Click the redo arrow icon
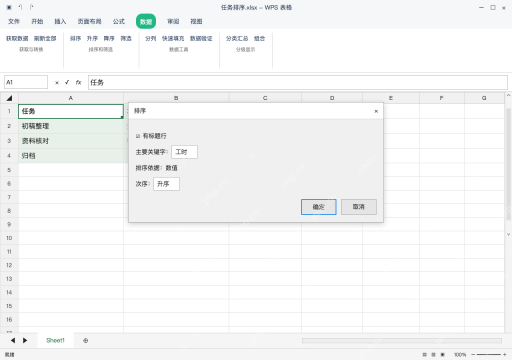The width and height of the screenshot is (512, 360). (31, 7)
